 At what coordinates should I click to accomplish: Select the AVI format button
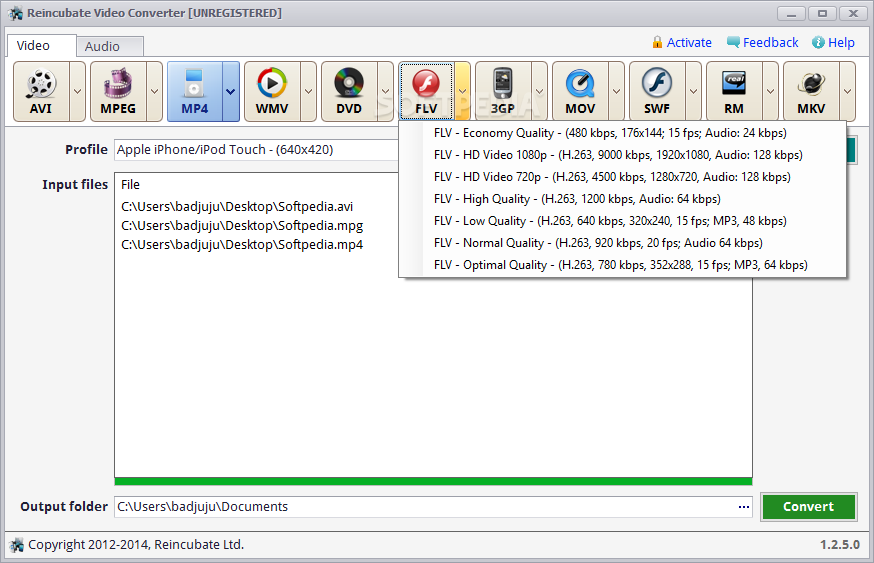coord(41,91)
